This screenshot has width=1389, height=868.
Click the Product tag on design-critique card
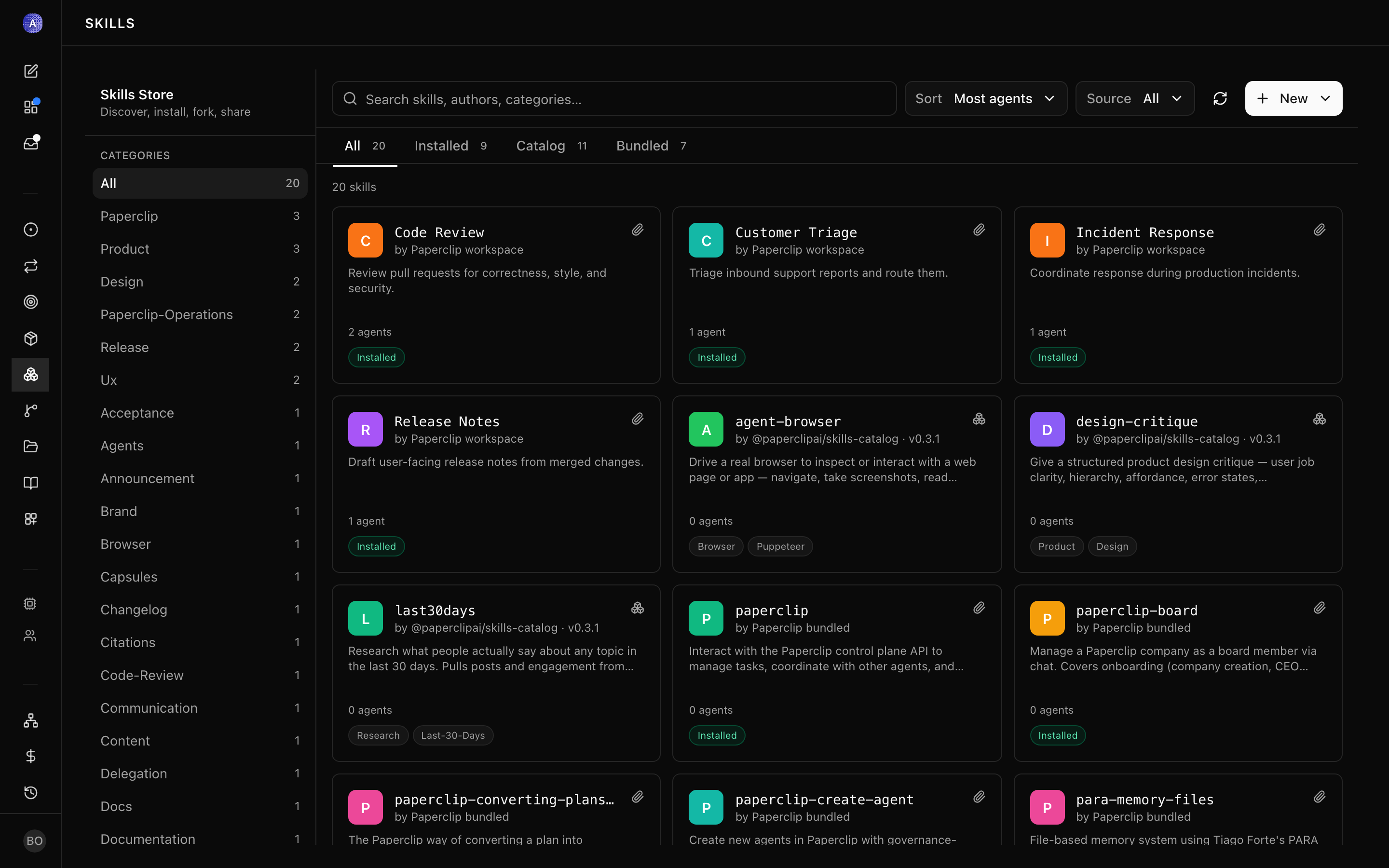point(1056,546)
